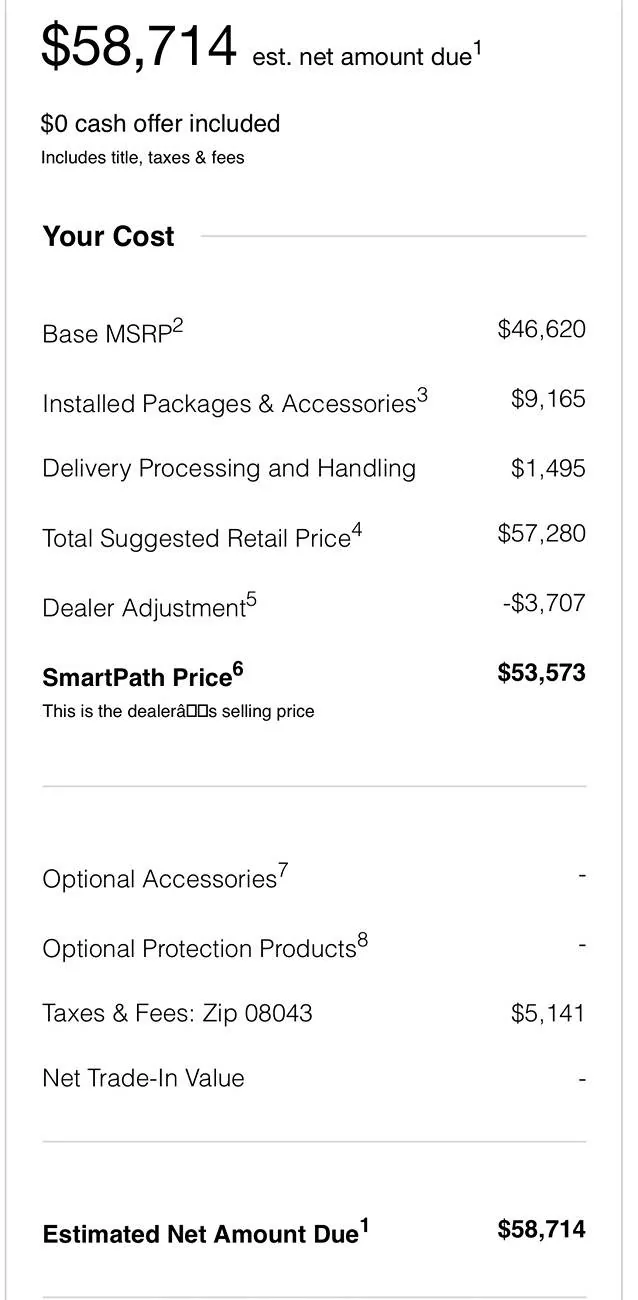Open footnote 2 next to Base MSRP

(178, 325)
